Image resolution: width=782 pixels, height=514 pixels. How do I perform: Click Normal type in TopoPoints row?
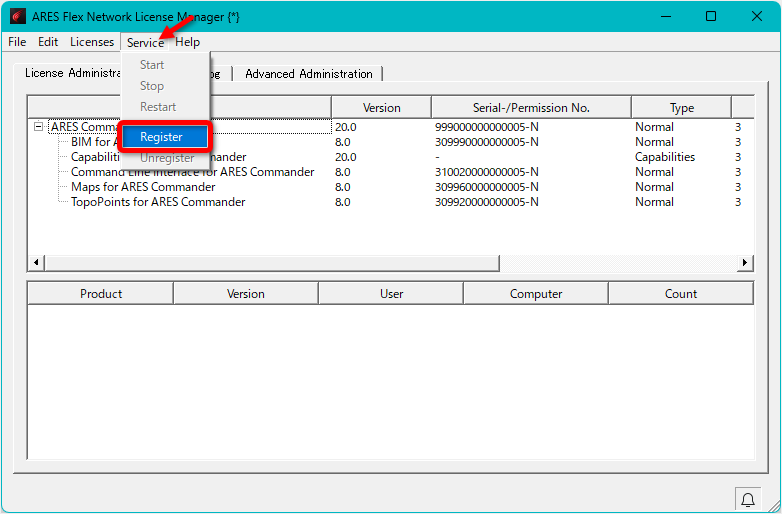pos(654,202)
